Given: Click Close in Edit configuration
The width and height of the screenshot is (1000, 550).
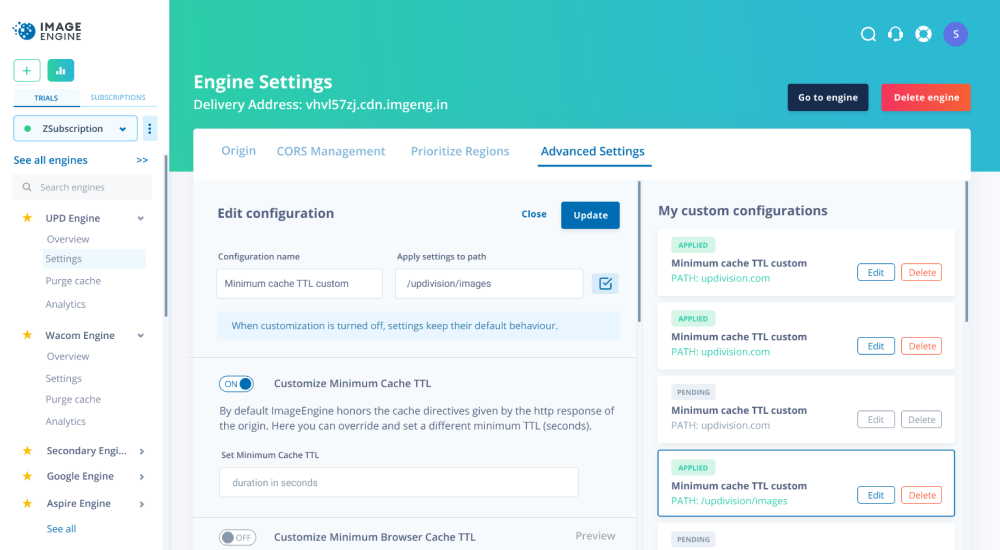Looking at the screenshot, I should tap(534, 214).
